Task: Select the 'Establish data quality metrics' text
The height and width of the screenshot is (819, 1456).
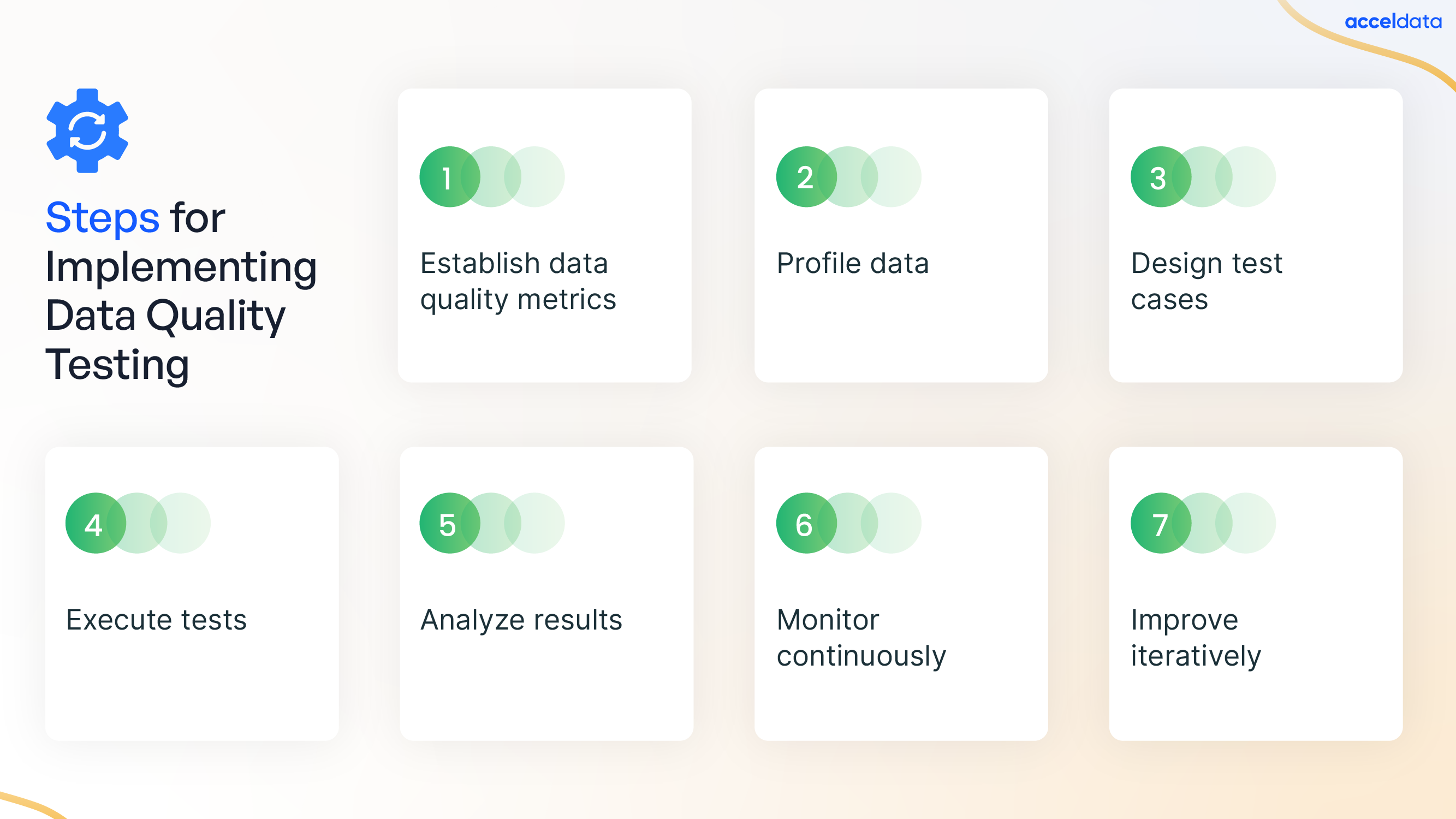Action: coord(518,281)
